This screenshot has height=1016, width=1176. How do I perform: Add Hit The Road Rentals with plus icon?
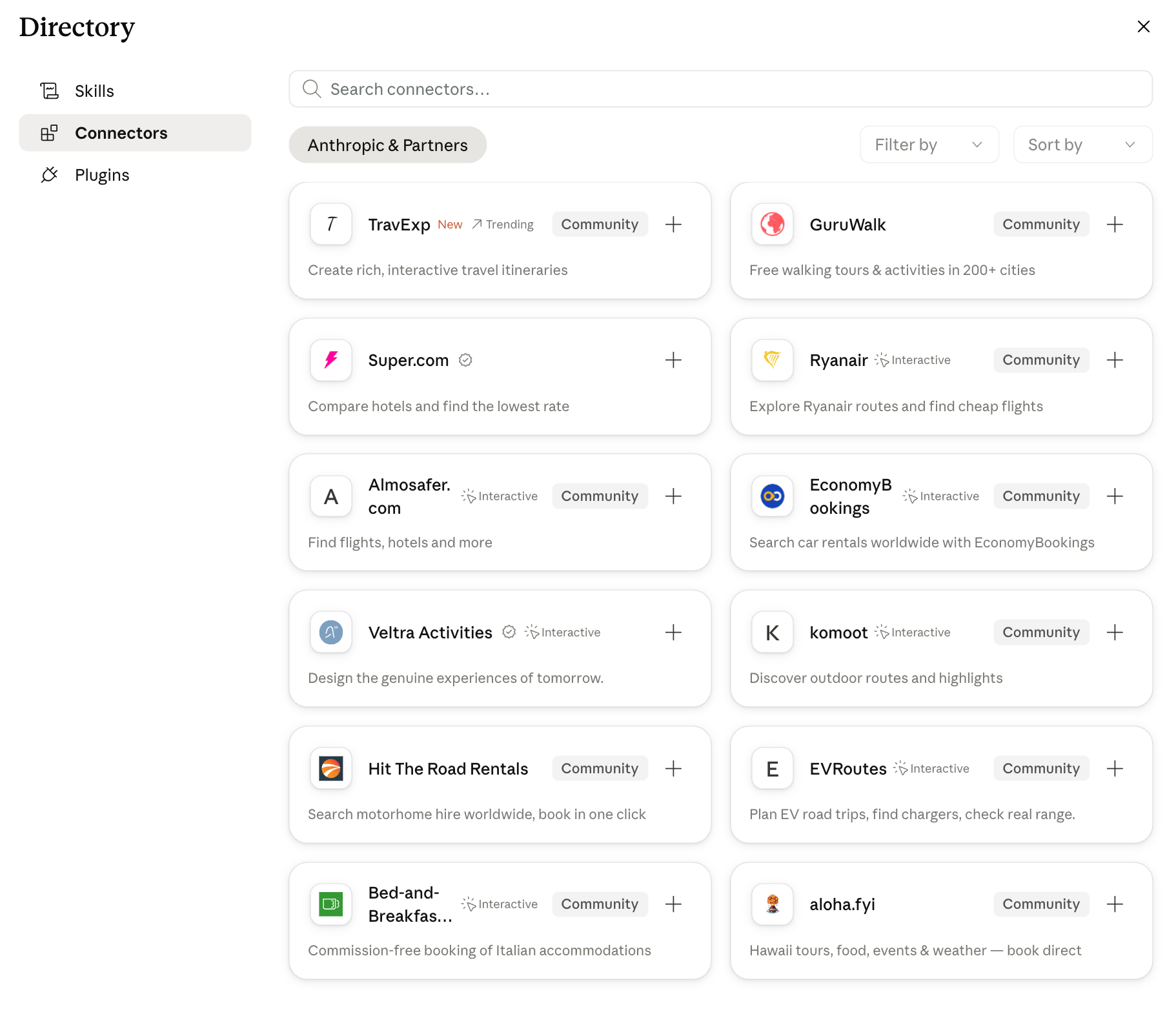click(673, 769)
